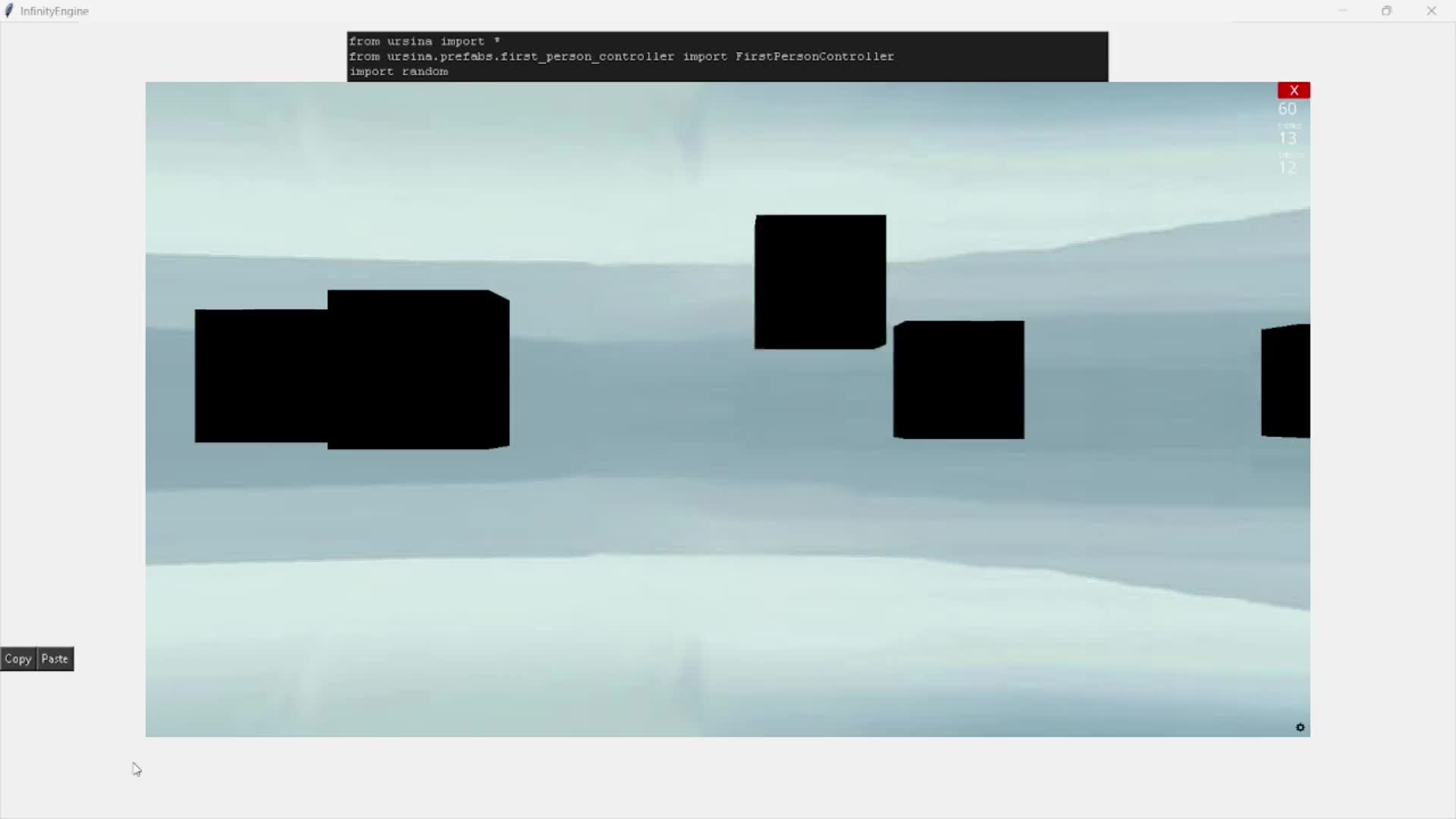The image size is (1456, 819).
Task: Click the minimize icon in title bar
Action: [1342, 11]
